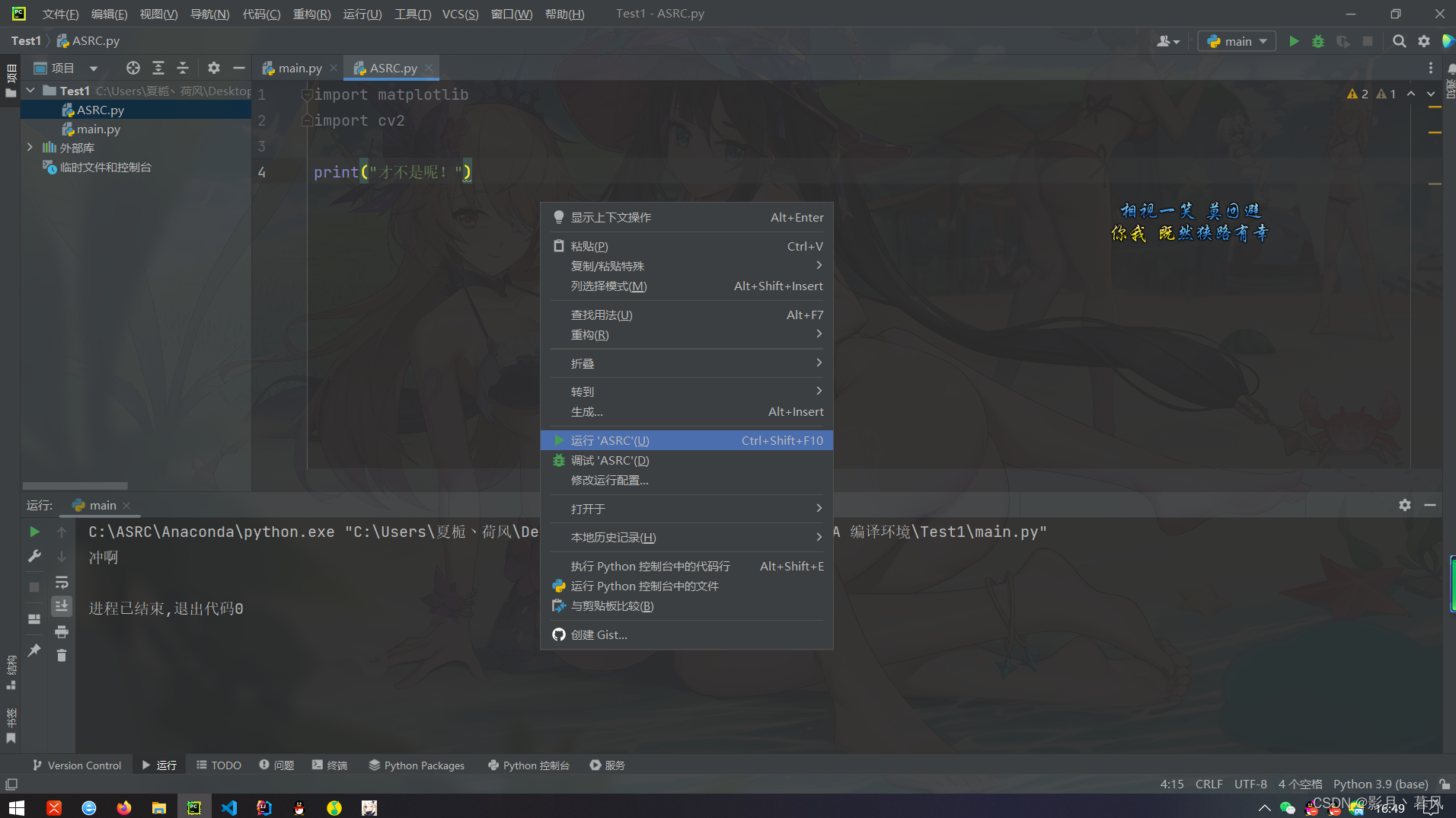The height and width of the screenshot is (818, 1456).
Task: Choose 运行 'ASRC' from context menu
Action: click(x=687, y=440)
